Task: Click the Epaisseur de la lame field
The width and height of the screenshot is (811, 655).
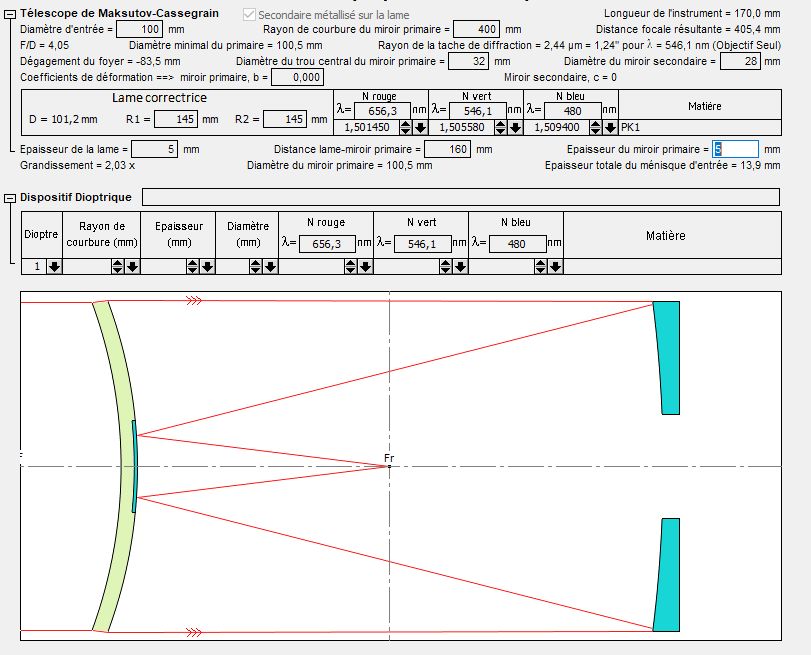Action: pyautogui.click(x=154, y=149)
